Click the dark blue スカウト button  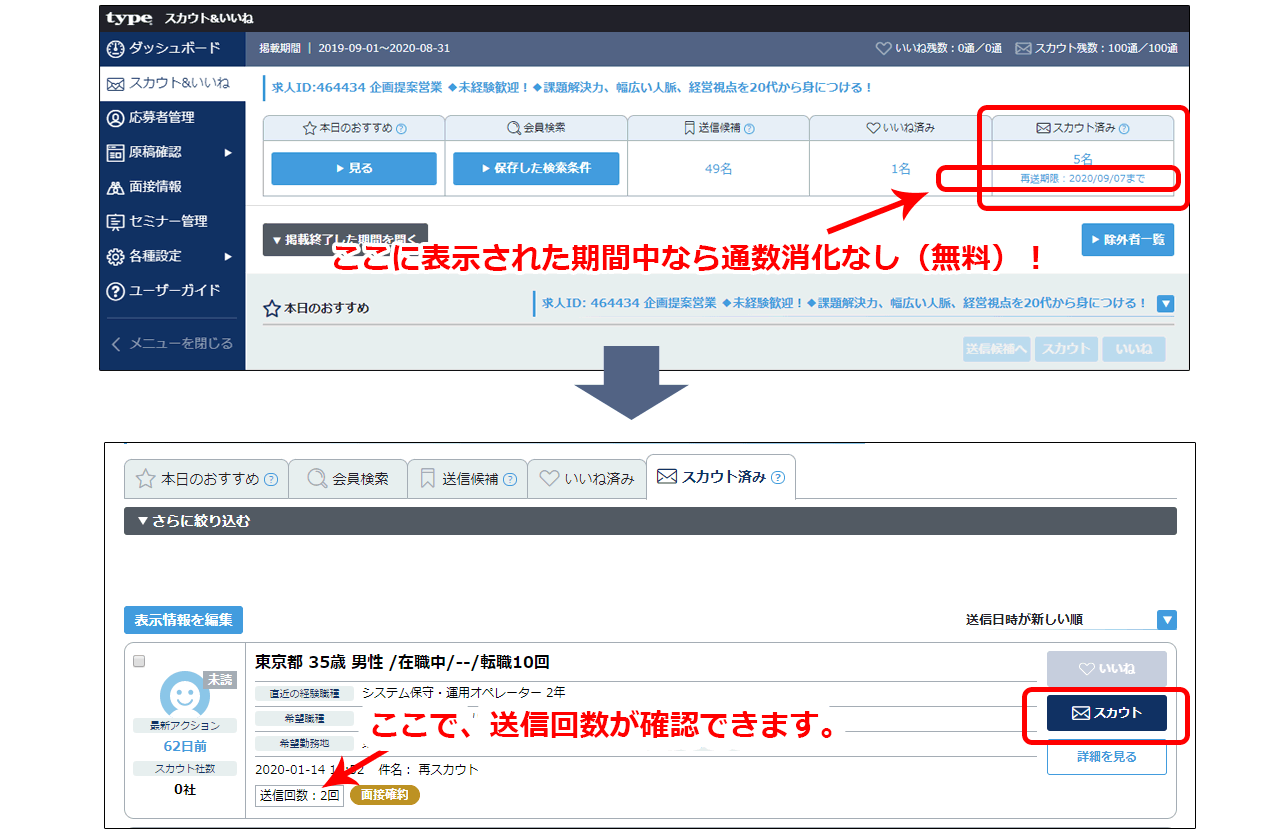(1106, 713)
